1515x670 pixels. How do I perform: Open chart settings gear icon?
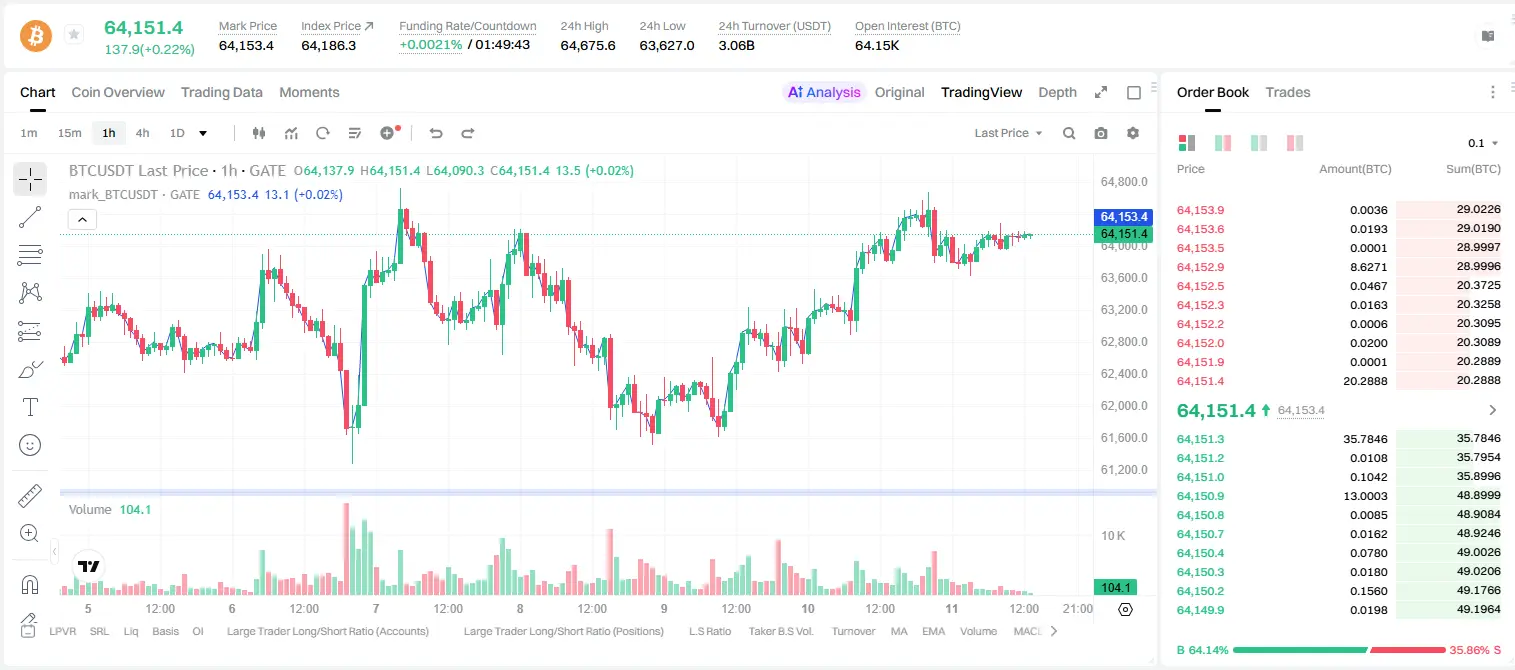(x=1133, y=133)
